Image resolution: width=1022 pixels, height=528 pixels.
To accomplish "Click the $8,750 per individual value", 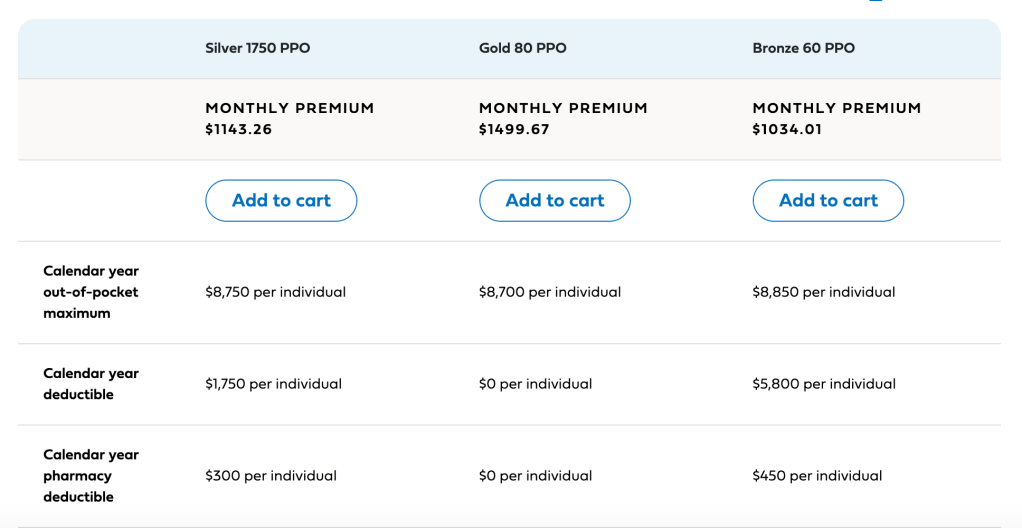I will (x=276, y=292).
